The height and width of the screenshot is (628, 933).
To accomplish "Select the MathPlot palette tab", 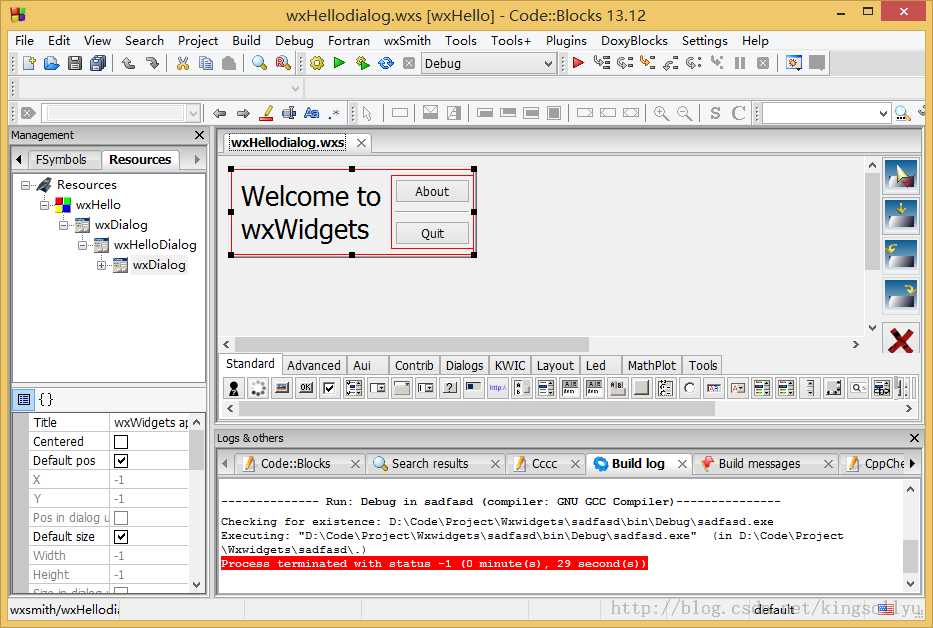I will pos(652,365).
